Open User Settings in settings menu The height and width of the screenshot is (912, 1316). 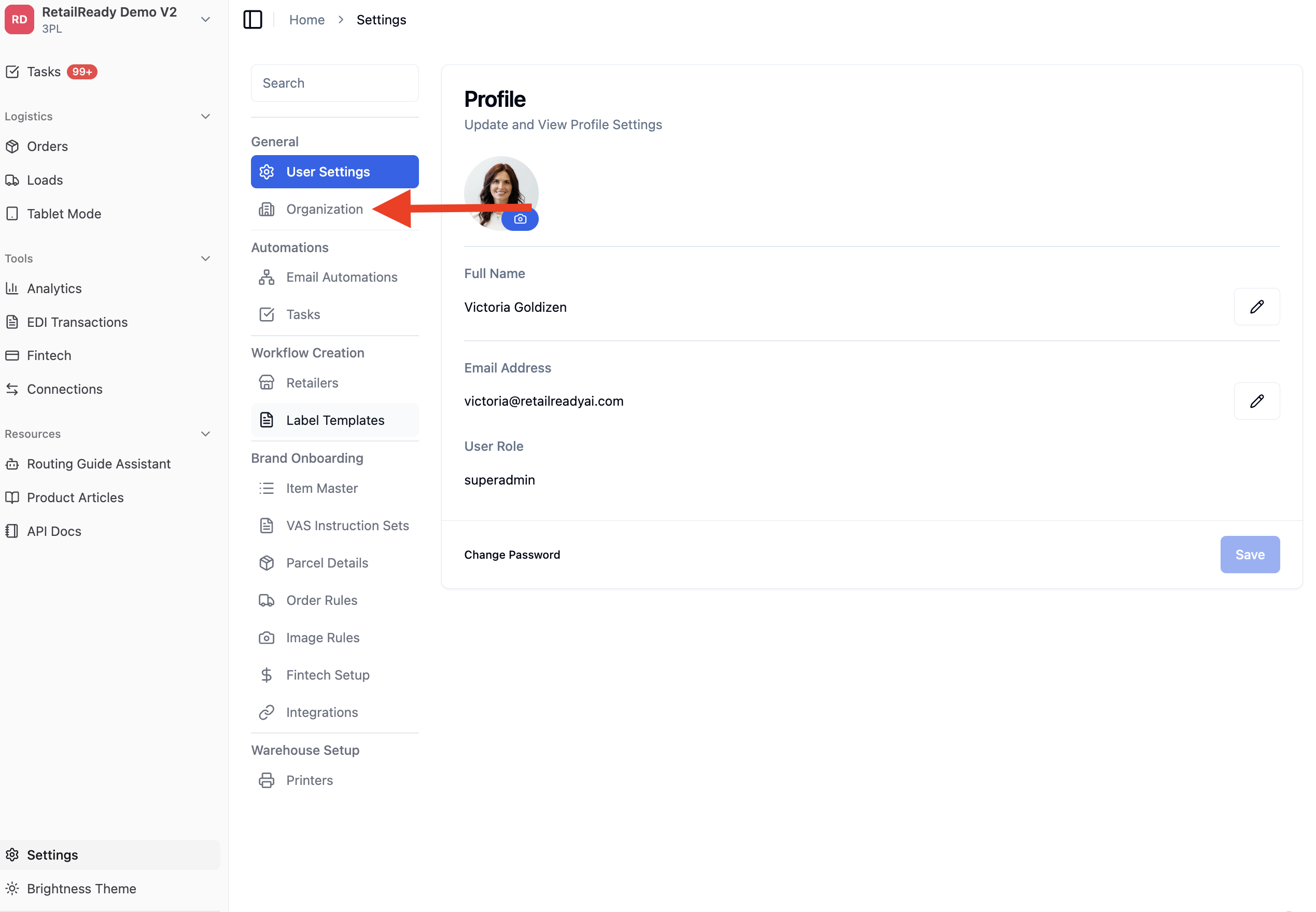tap(335, 172)
